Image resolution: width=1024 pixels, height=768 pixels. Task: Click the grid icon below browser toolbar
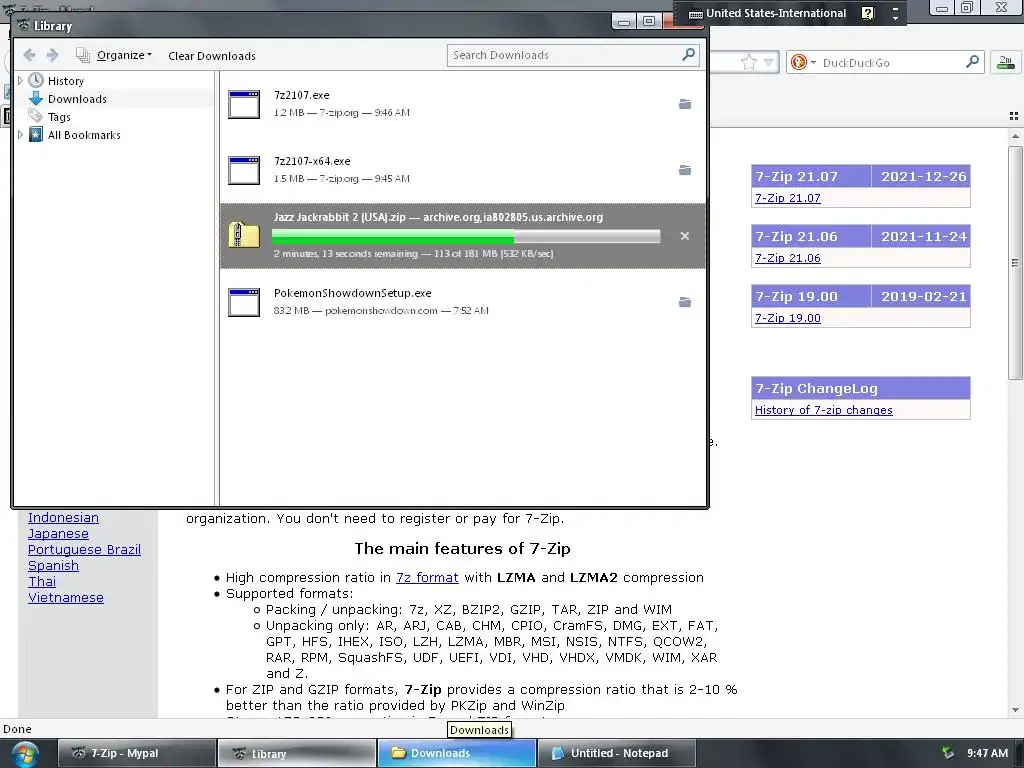pos(1014,116)
